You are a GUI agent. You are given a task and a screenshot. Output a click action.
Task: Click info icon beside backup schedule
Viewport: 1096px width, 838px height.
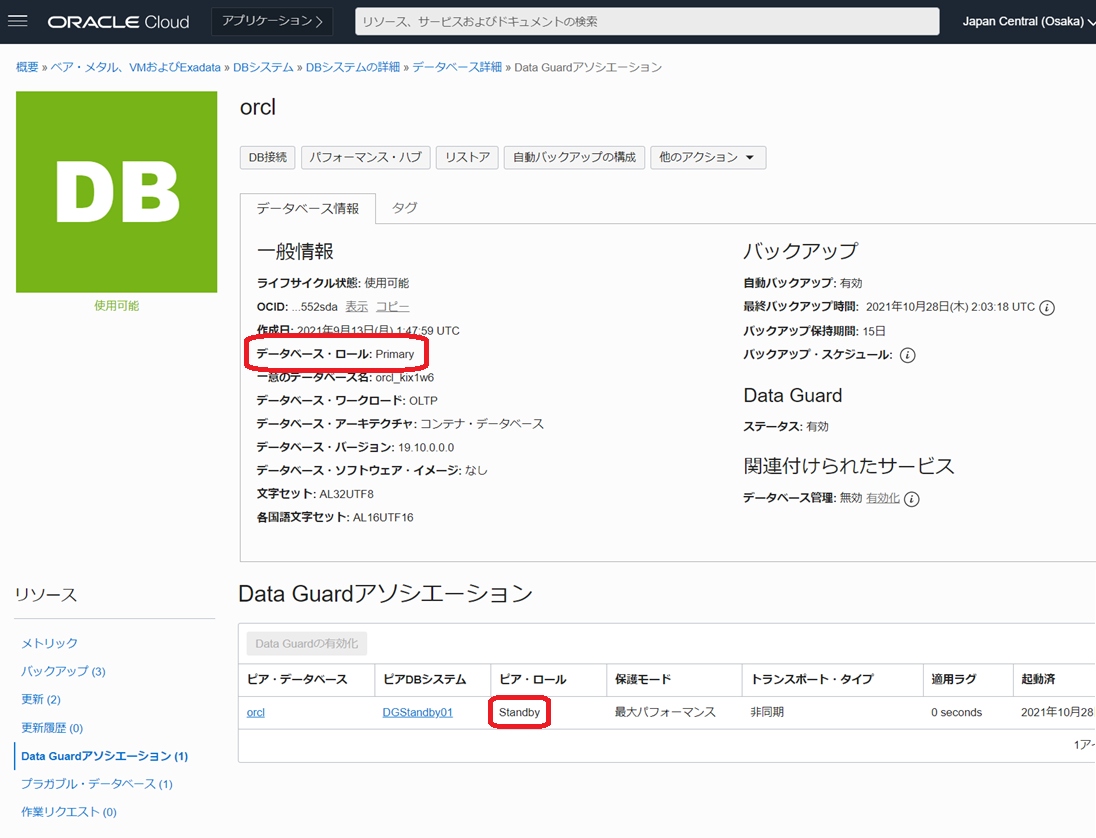[x=907, y=355]
